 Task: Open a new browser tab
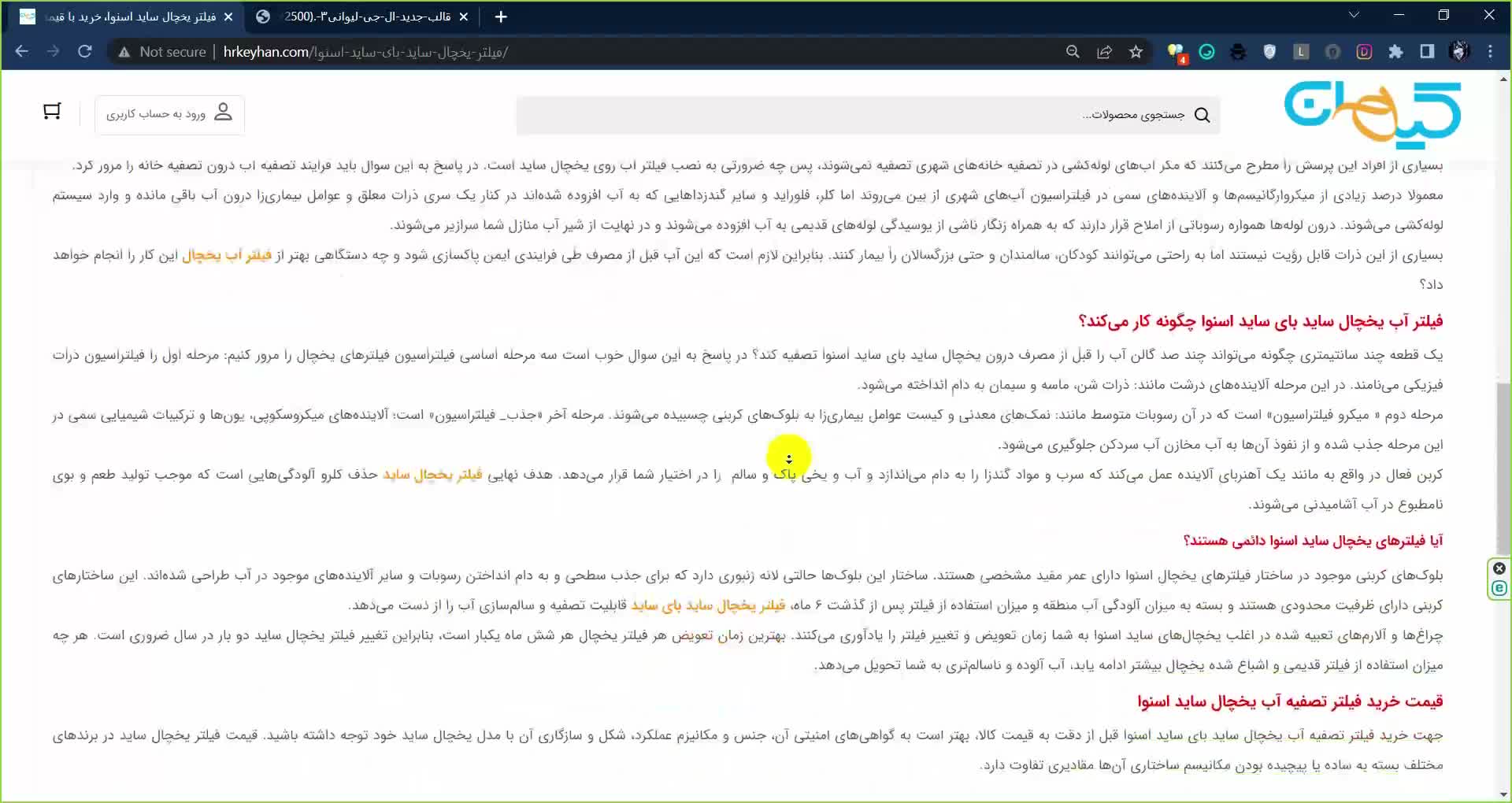click(x=501, y=17)
